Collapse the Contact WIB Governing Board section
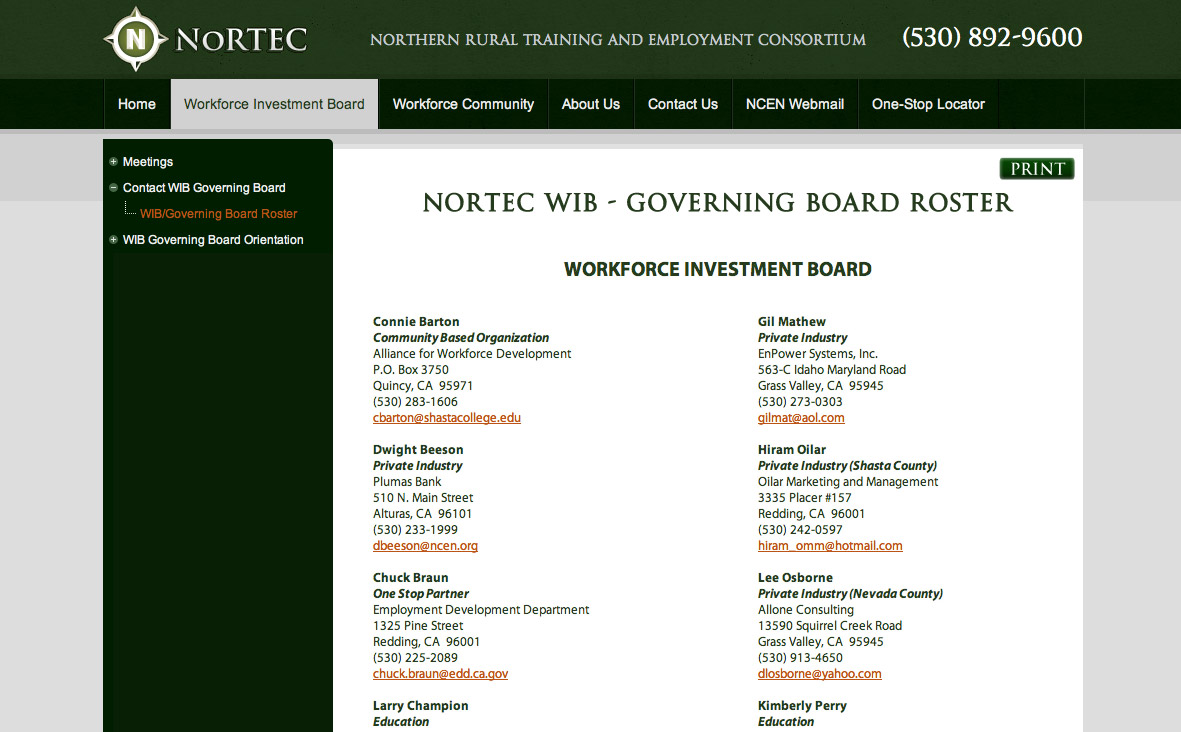Image resolution: width=1181 pixels, height=732 pixels. (x=113, y=188)
